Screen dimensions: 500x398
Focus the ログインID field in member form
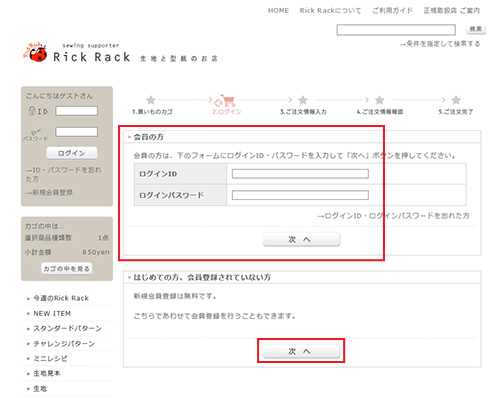click(300, 174)
